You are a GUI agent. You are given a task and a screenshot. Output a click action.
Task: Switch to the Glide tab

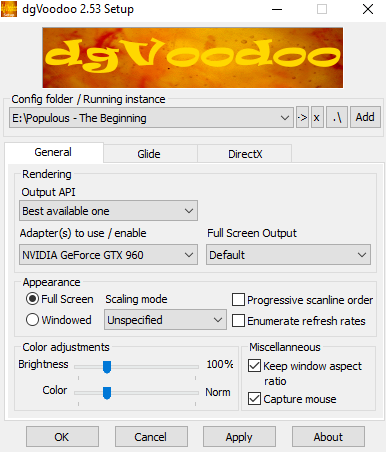(149, 154)
